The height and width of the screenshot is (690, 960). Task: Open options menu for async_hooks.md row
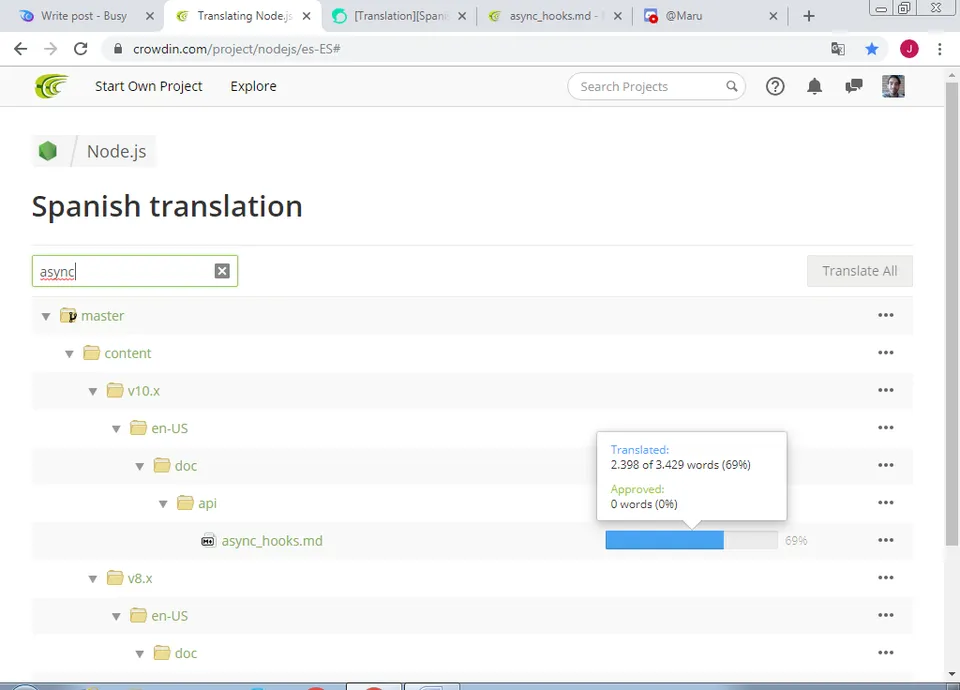coord(886,540)
